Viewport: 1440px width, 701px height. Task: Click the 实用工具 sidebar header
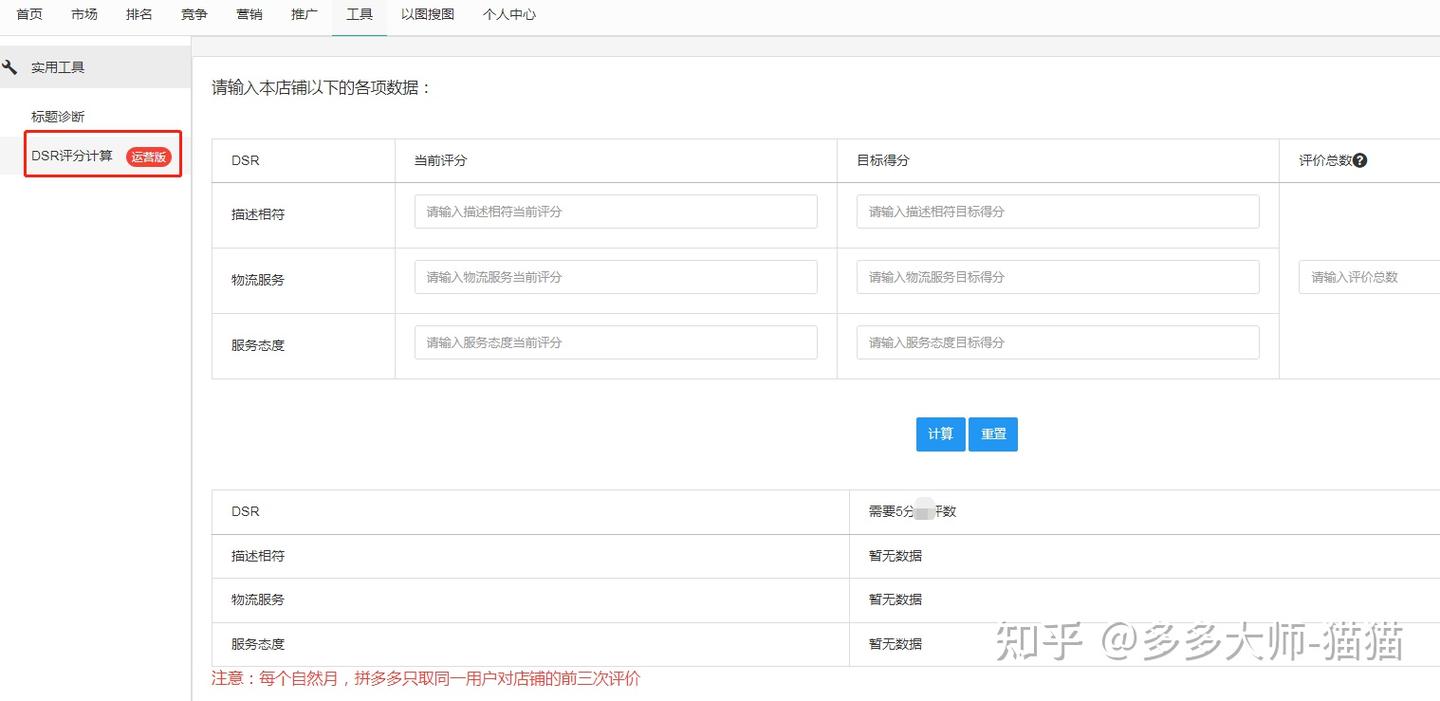(95, 68)
